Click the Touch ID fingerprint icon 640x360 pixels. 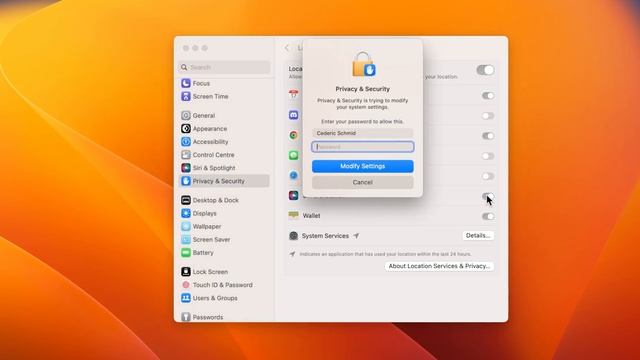pos(186,284)
